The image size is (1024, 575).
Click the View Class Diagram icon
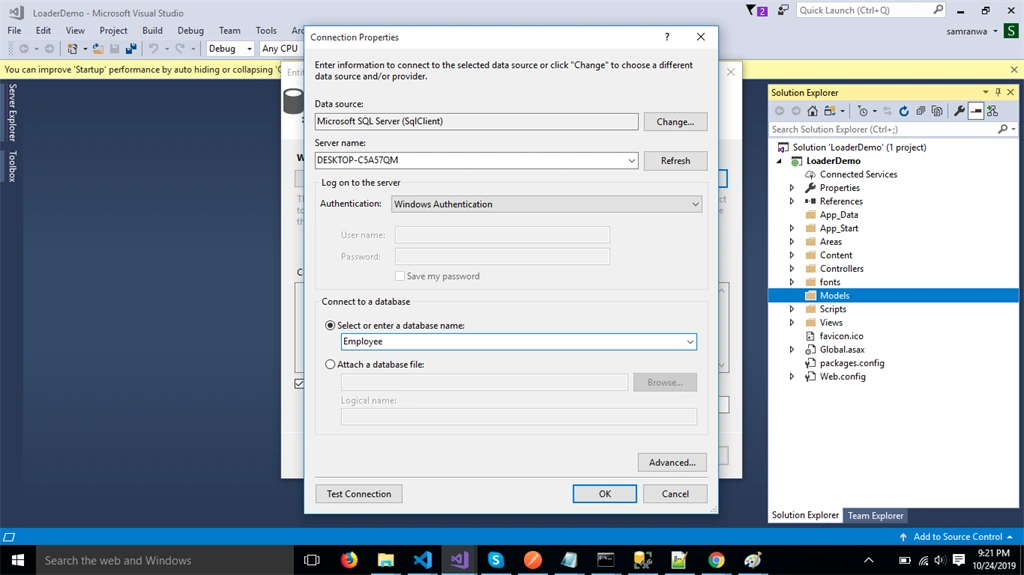click(x=993, y=111)
